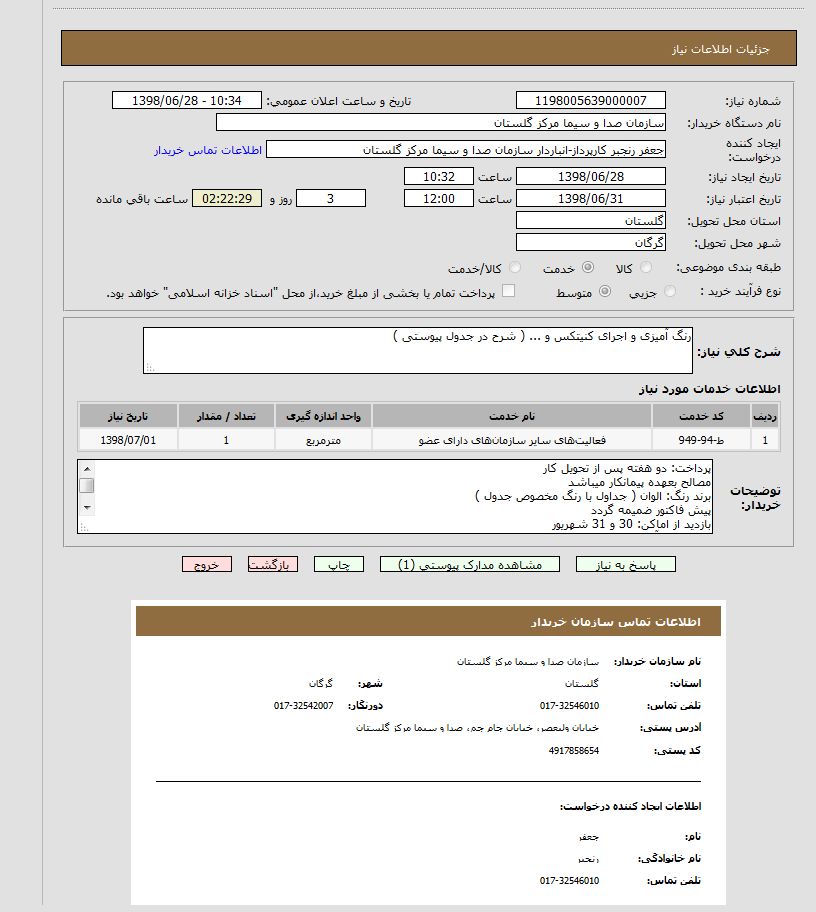Click the بازگشت back button
The height and width of the screenshot is (912, 816).
coord(274,564)
